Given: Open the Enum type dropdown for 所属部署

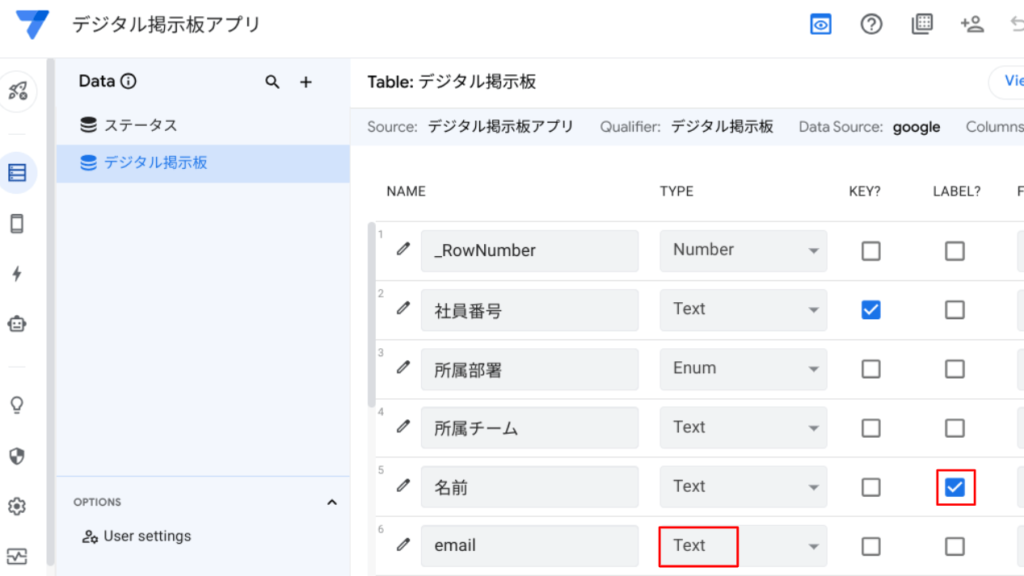Looking at the screenshot, I should (743, 369).
